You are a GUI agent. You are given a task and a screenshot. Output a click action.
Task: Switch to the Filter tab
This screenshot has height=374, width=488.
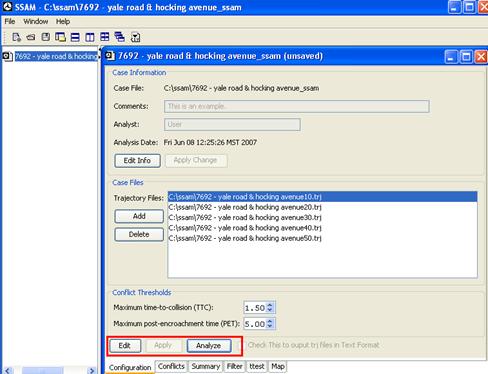click(x=234, y=366)
